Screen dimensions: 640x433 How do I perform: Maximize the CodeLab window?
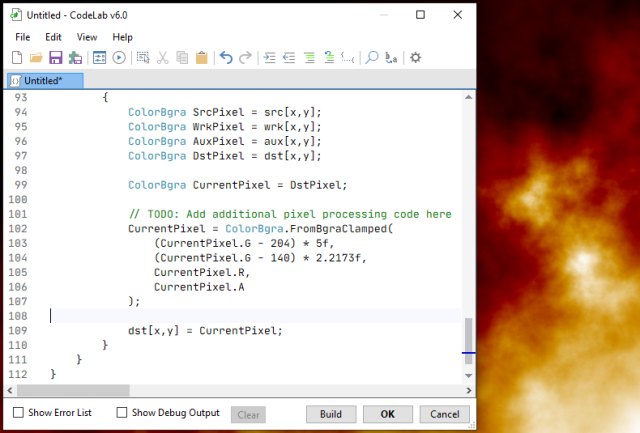420,15
